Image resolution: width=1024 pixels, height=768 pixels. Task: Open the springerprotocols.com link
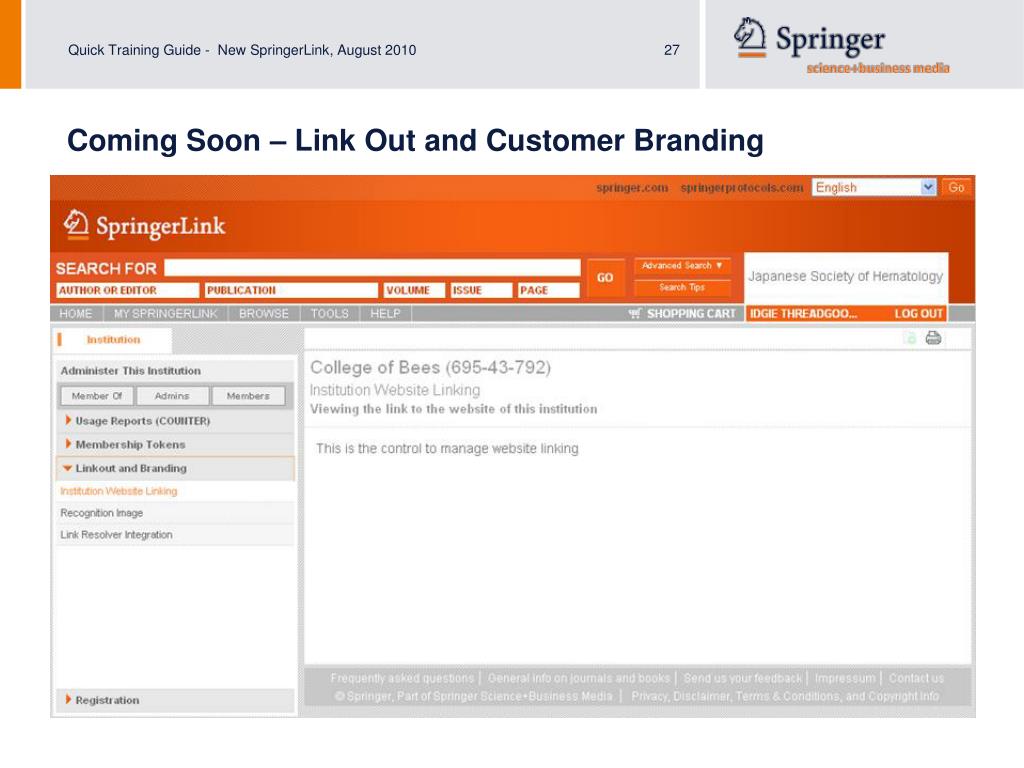point(742,187)
